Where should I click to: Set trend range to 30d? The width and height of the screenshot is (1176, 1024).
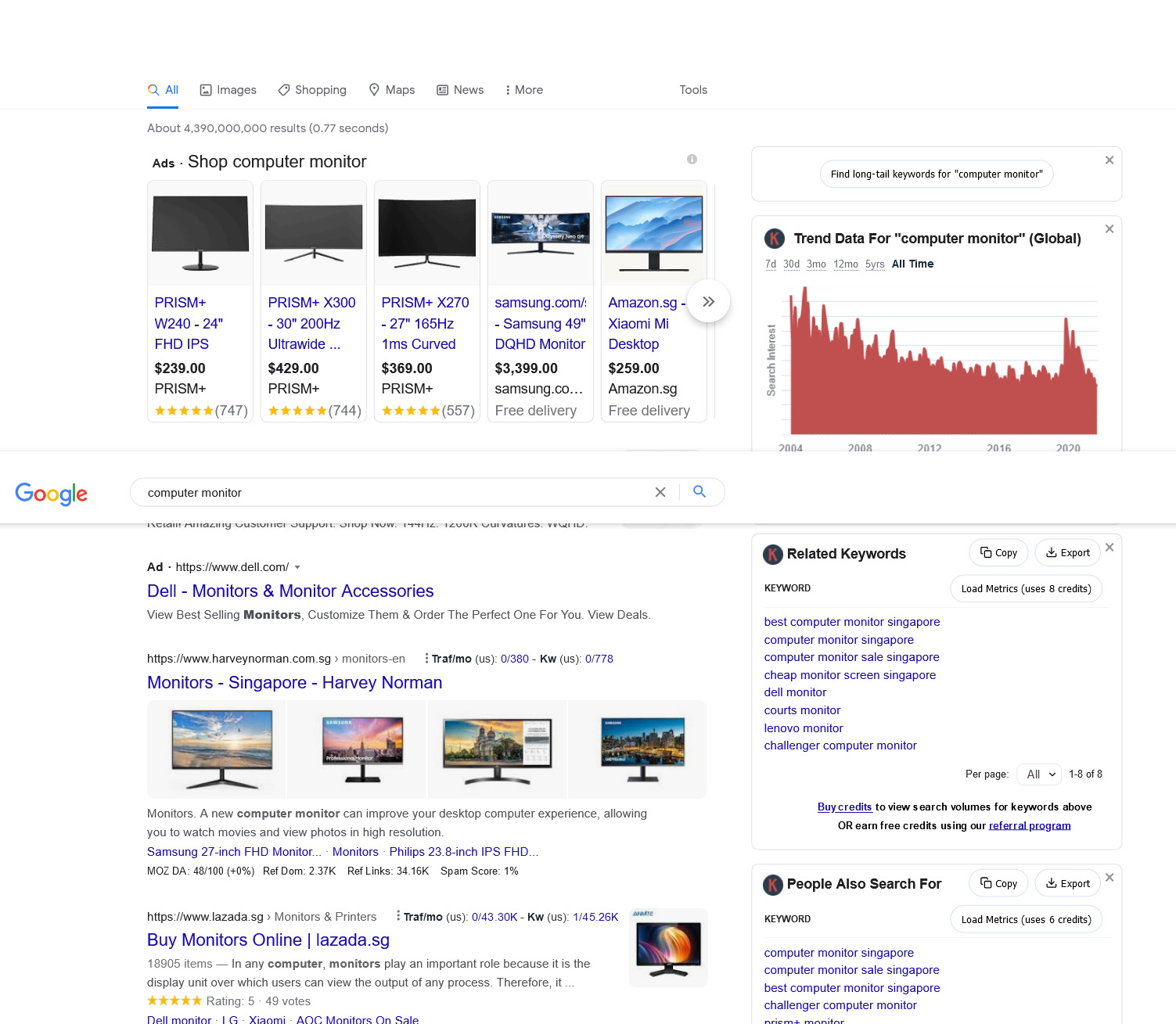coord(792,264)
